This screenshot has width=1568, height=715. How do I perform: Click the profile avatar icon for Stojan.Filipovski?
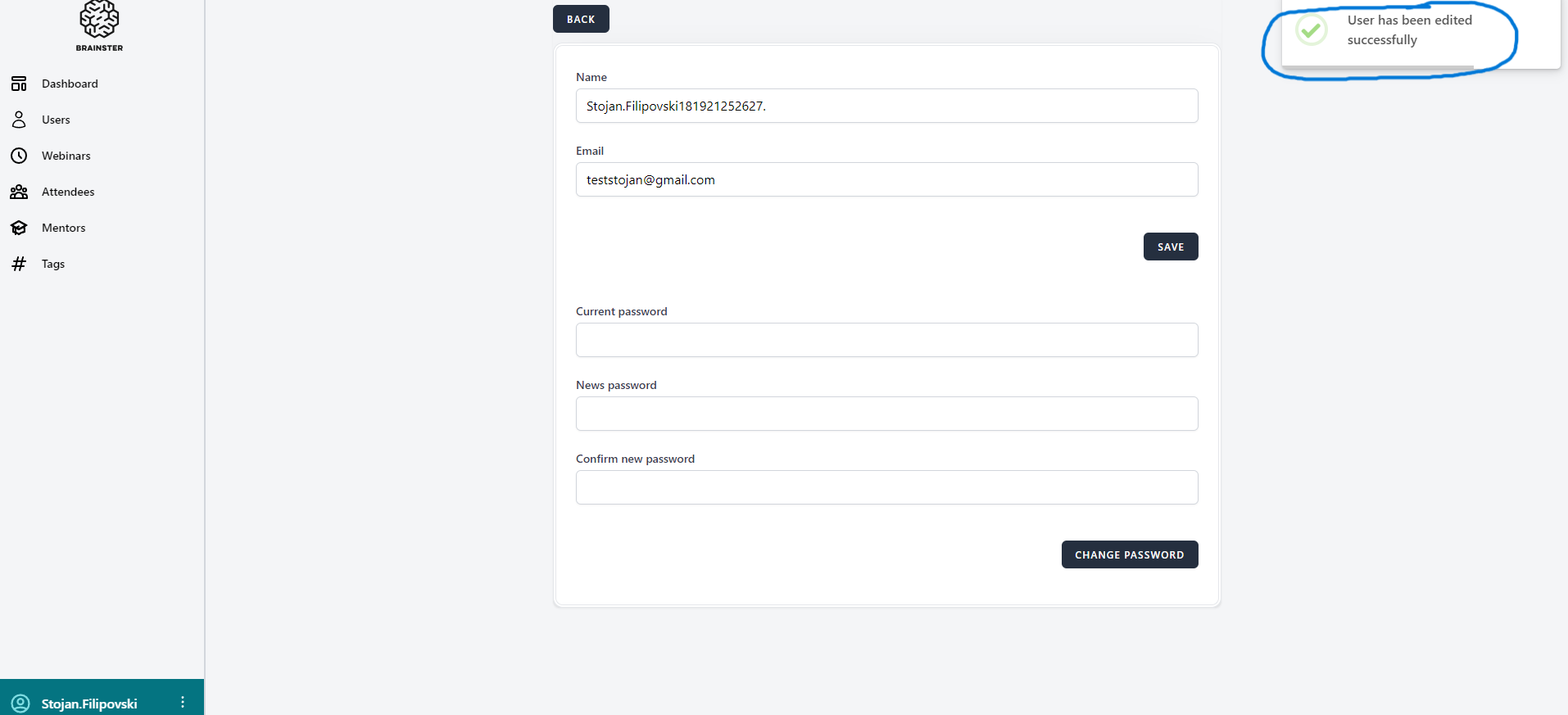[x=20, y=704]
